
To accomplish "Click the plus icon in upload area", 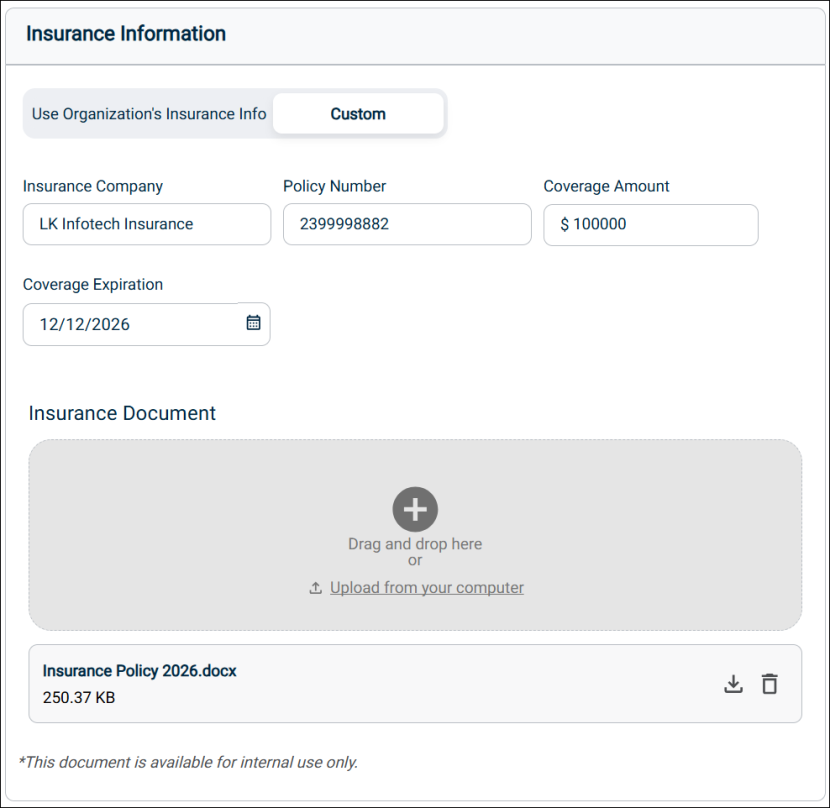I will coord(415,509).
